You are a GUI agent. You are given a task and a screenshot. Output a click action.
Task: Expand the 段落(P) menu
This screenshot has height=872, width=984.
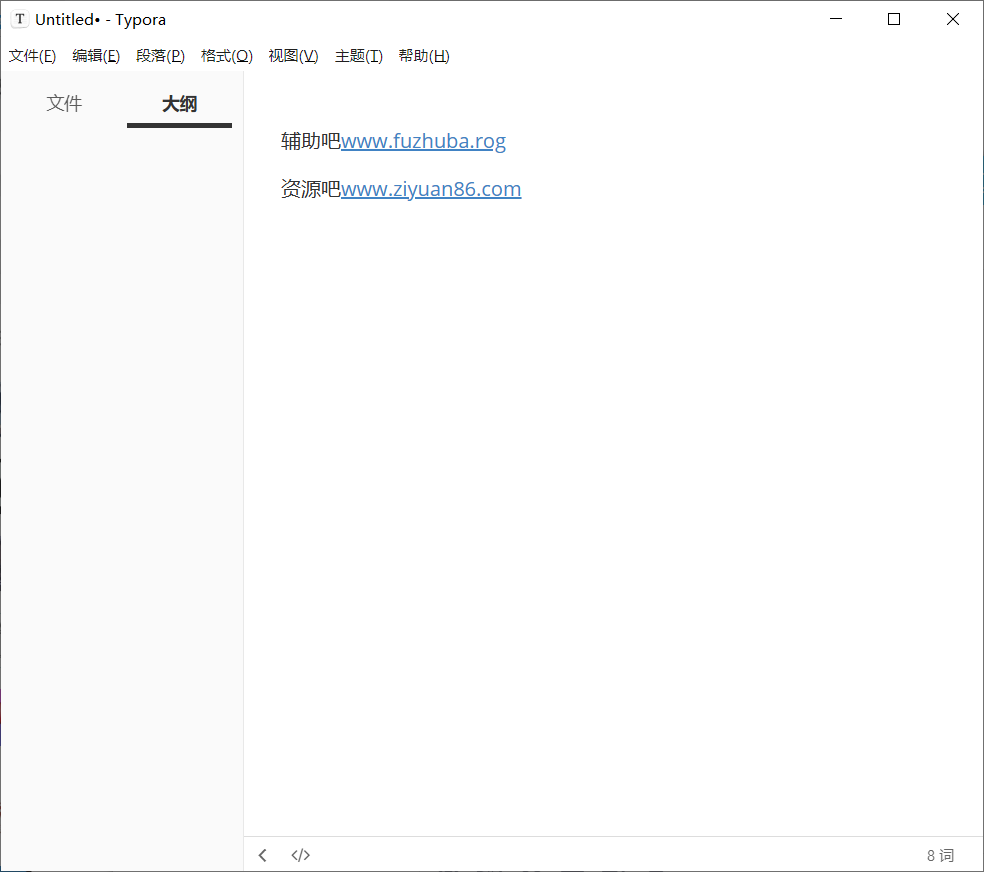tap(160, 56)
